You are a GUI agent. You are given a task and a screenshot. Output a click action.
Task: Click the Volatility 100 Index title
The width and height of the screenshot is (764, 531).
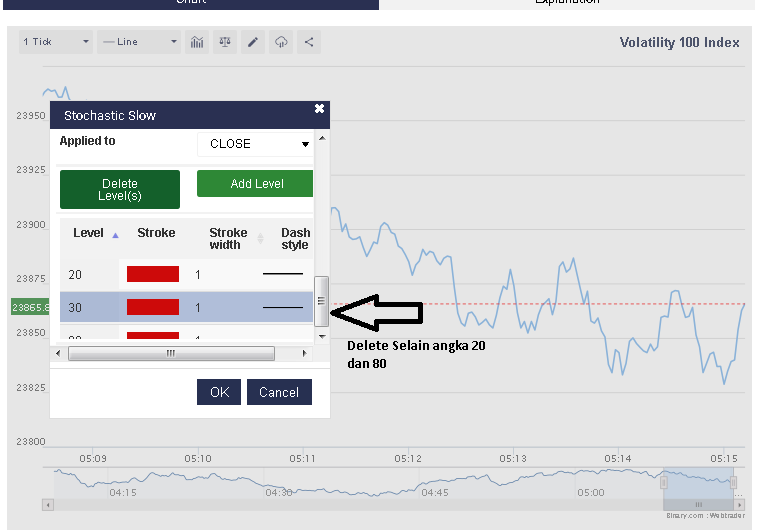(679, 42)
